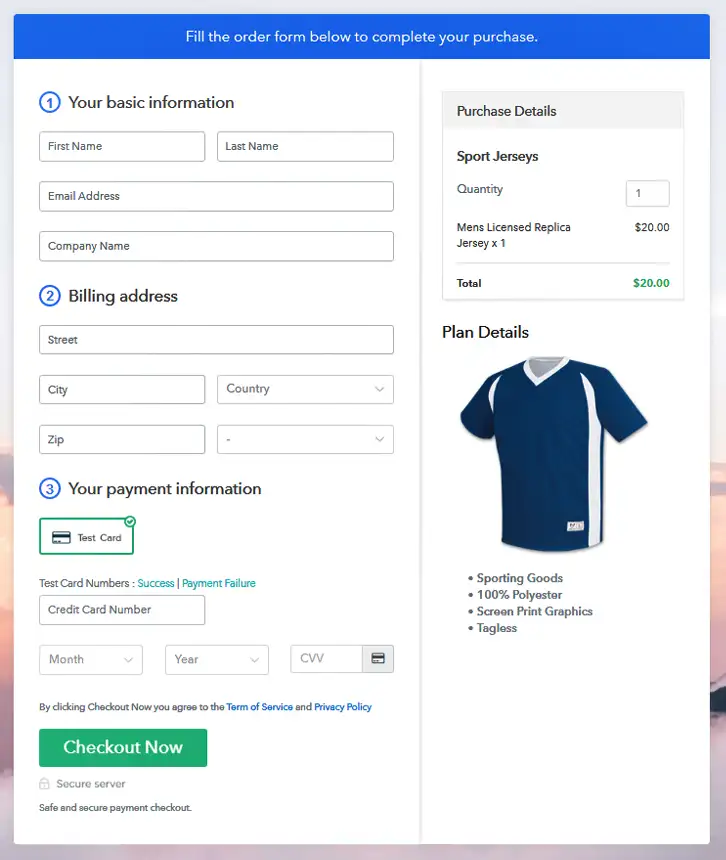The height and width of the screenshot is (860, 726).
Task: Click the Payment Failure link
Action: [x=219, y=583]
